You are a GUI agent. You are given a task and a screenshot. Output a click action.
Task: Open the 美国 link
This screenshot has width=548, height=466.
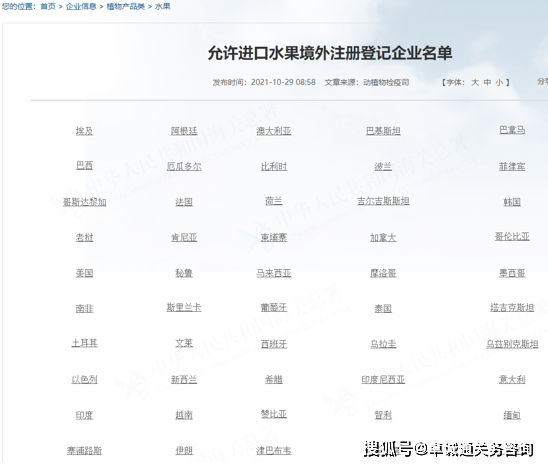pos(84,273)
